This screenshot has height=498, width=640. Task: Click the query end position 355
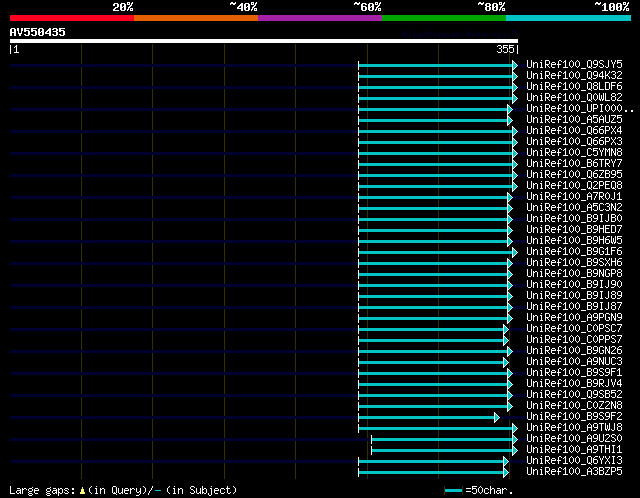(505, 49)
